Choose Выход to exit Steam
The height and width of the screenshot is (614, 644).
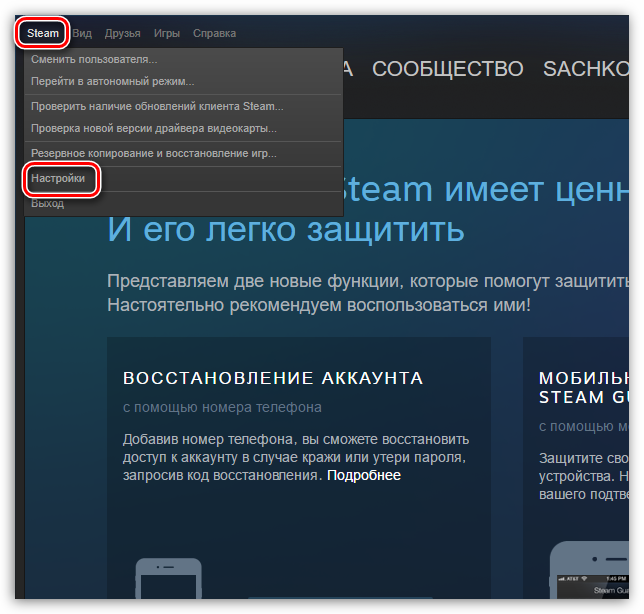47,204
